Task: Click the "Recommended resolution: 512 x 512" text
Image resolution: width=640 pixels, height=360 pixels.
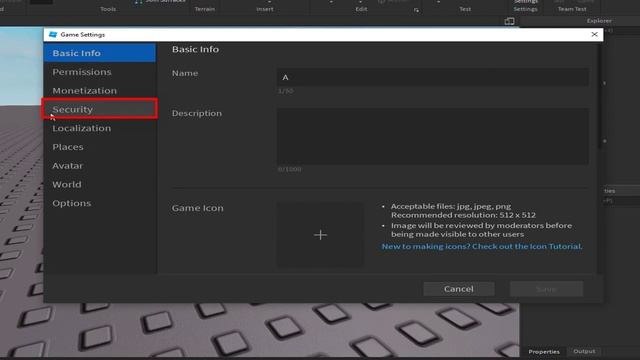Action: [463, 215]
